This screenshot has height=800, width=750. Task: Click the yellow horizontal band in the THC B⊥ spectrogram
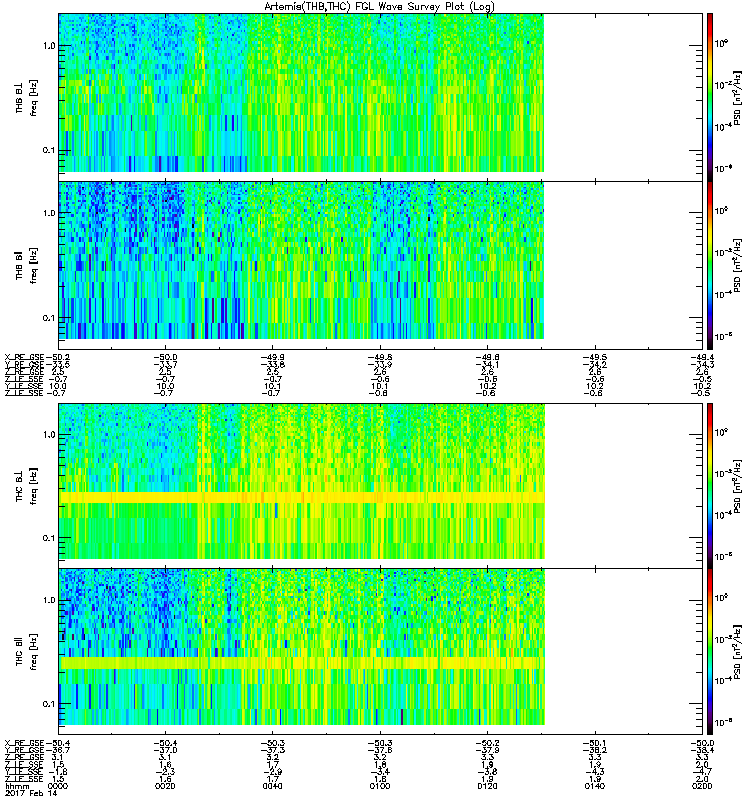[x=302, y=497]
